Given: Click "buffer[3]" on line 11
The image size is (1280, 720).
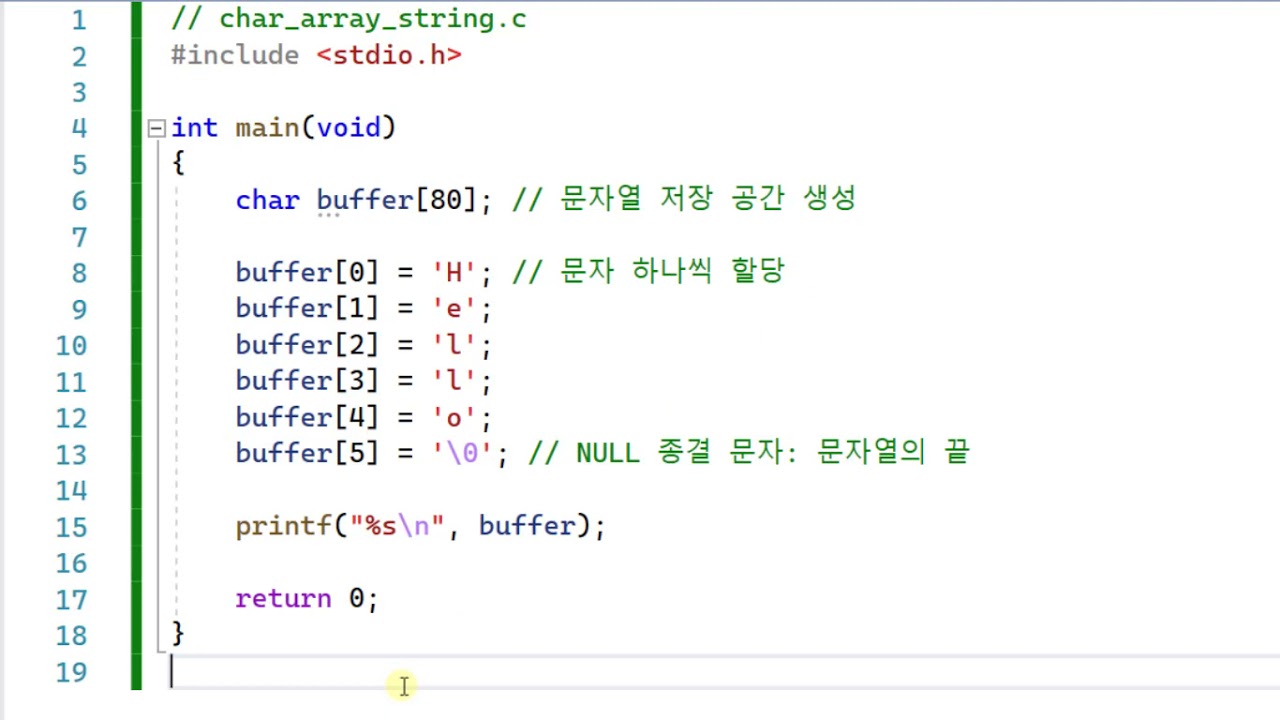Looking at the screenshot, I should [307, 381].
